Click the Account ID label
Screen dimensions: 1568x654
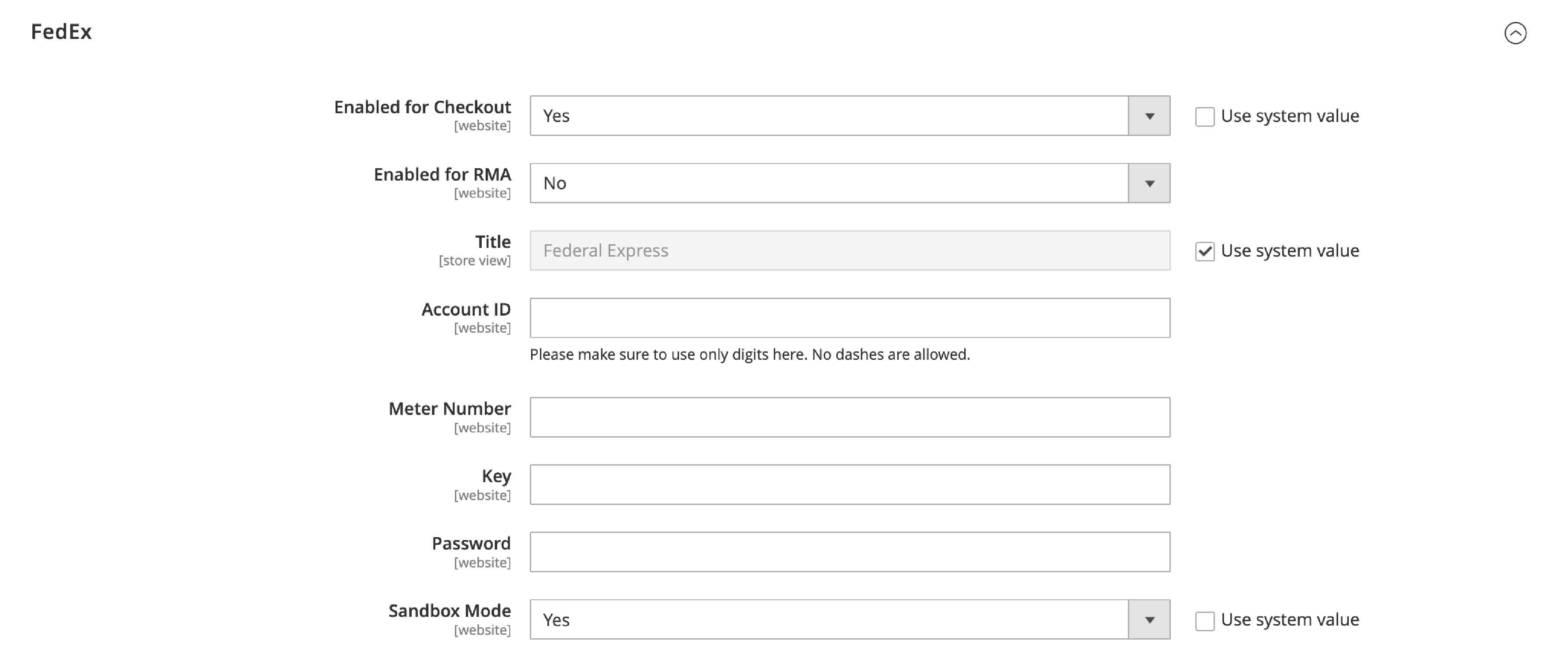[466, 309]
